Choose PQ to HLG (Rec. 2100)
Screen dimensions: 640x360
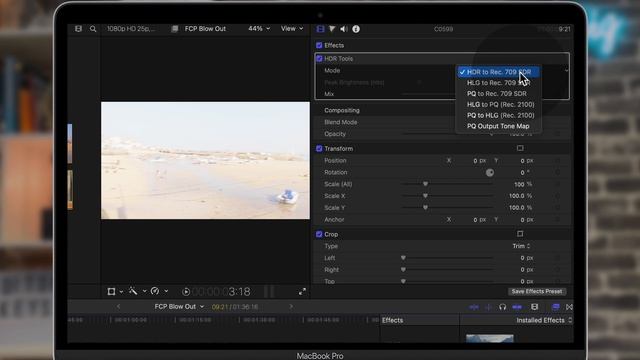(499, 116)
